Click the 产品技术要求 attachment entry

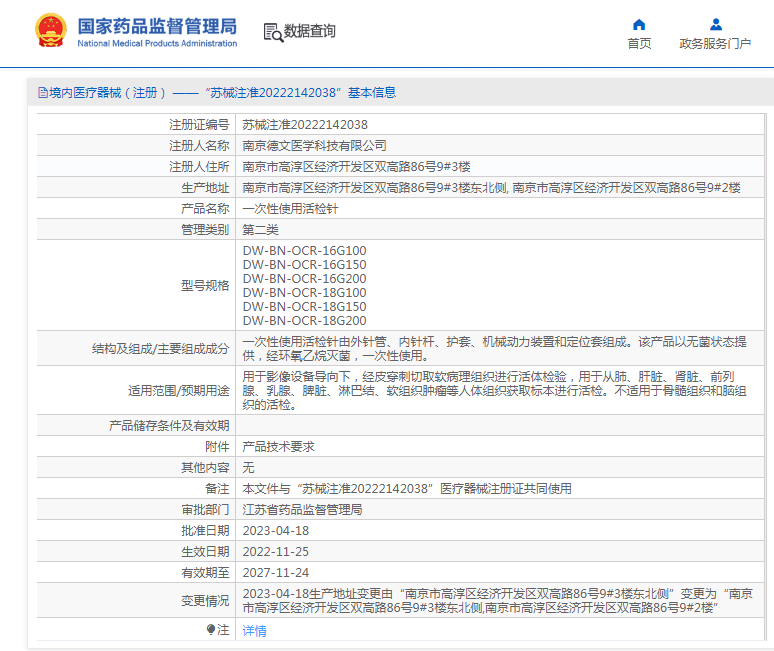pos(278,447)
